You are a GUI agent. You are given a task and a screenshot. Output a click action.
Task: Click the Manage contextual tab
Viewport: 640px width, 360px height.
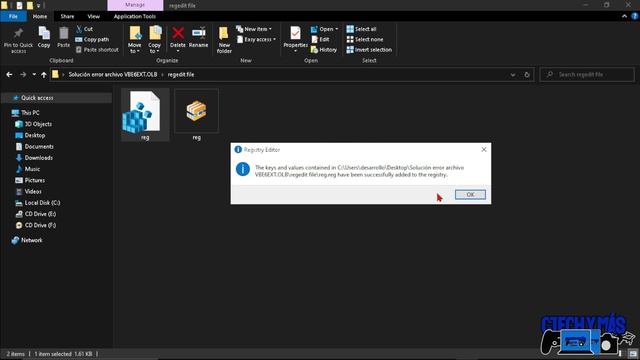(135, 5)
